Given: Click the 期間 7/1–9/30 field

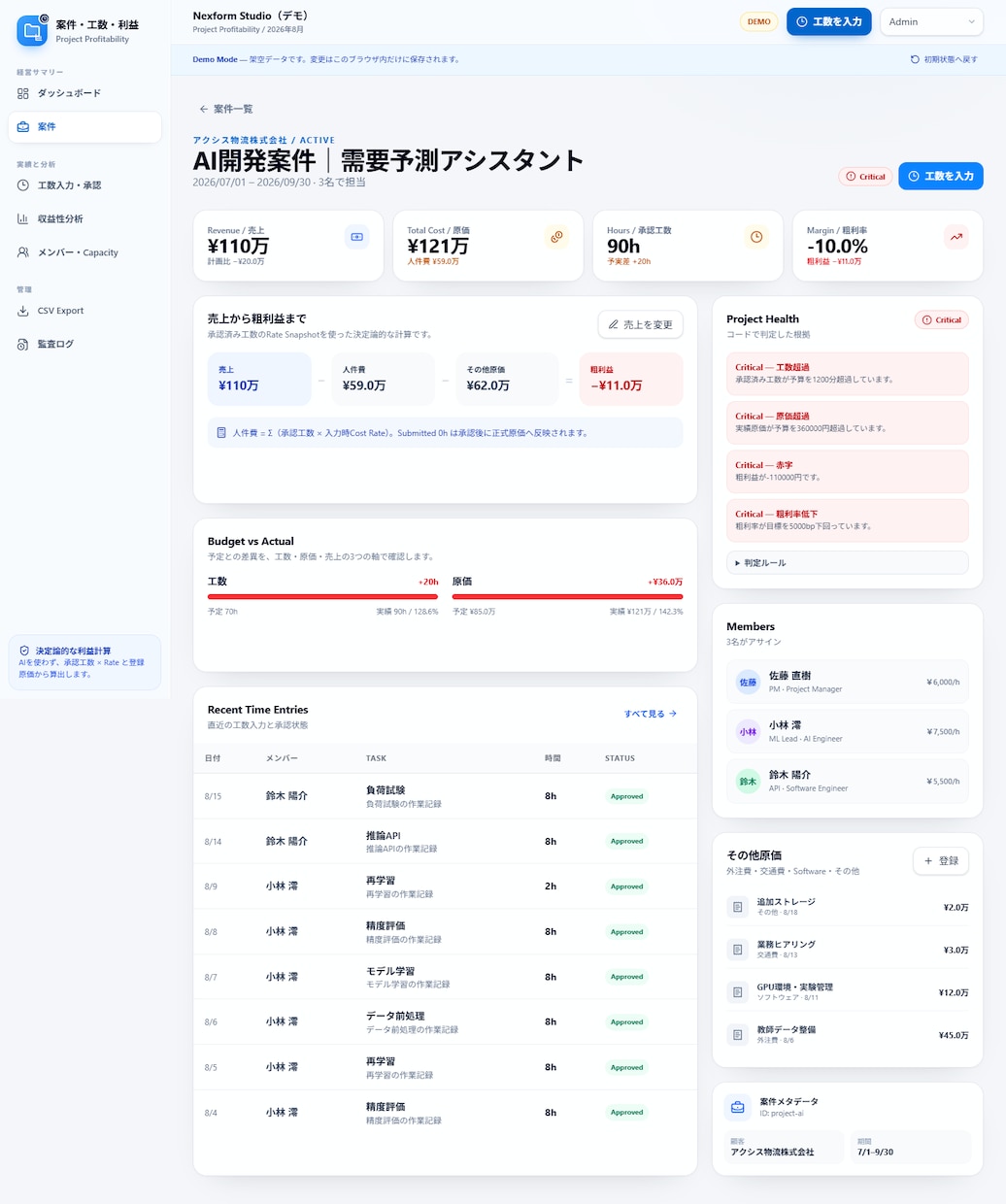Looking at the screenshot, I should pos(910,1147).
